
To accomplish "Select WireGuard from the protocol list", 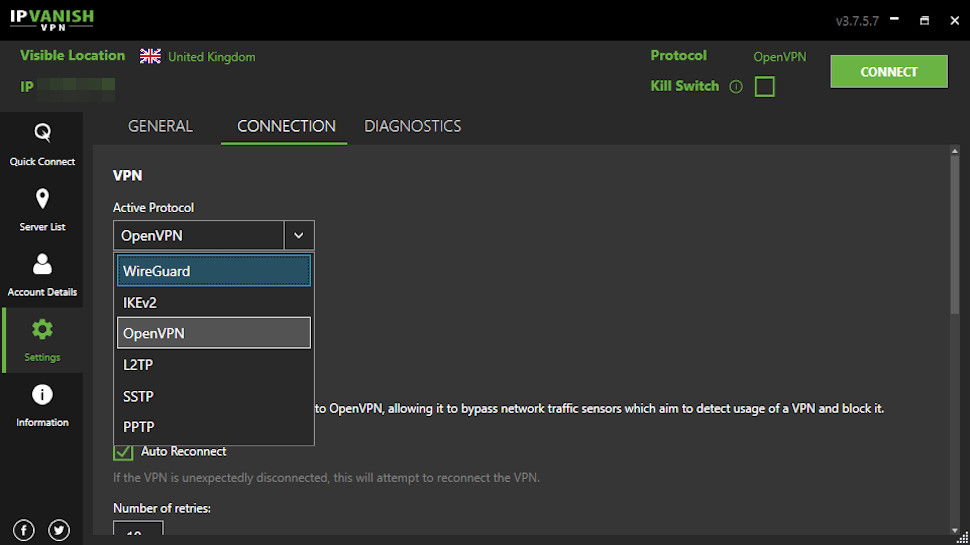I will pyautogui.click(x=214, y=271).
